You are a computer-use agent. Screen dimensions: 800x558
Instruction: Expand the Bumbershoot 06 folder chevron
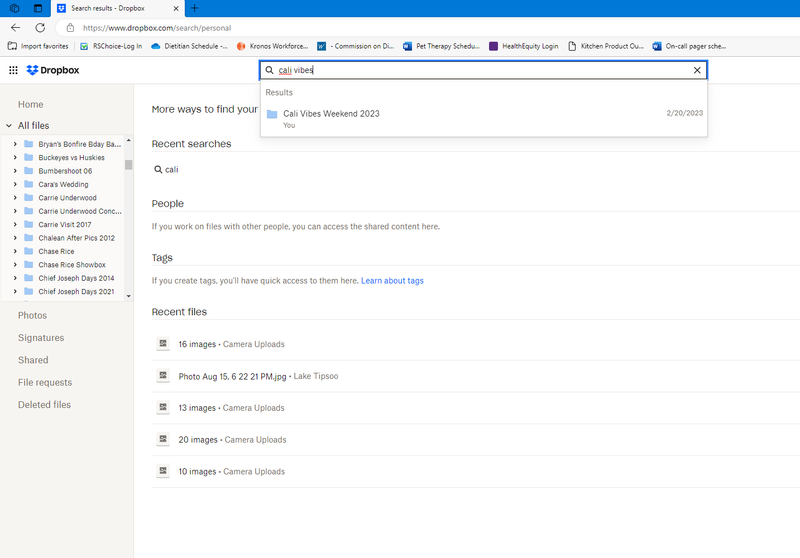(15, 171)
